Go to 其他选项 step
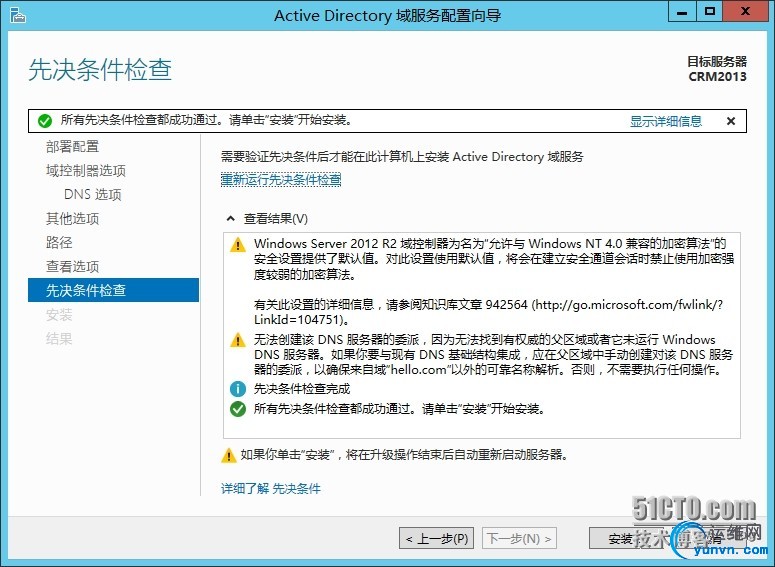The image size is (775, 567). click(x=72, y=218)
